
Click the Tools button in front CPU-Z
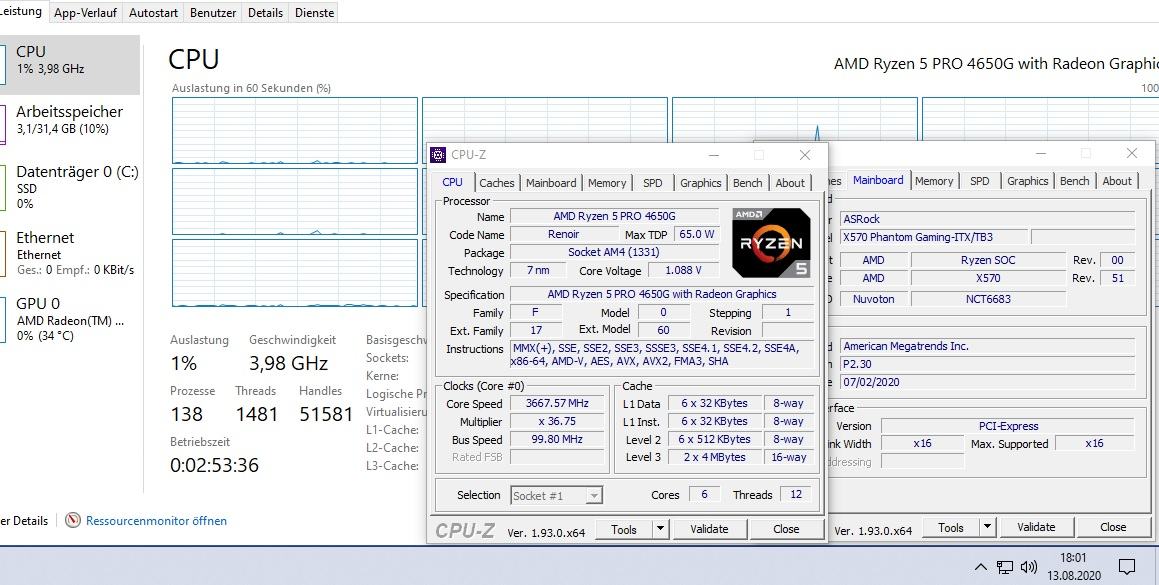[624, 529]
